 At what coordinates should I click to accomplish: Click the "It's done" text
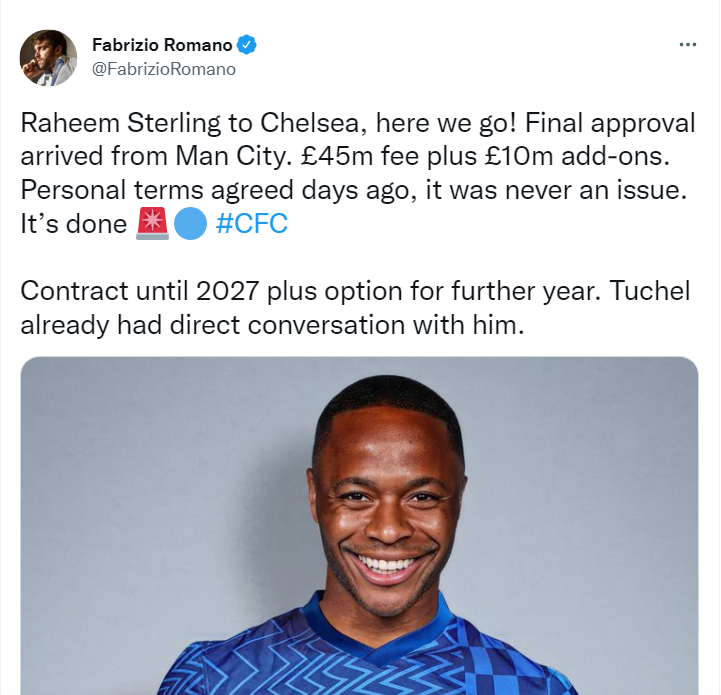[x=72, y=223]
